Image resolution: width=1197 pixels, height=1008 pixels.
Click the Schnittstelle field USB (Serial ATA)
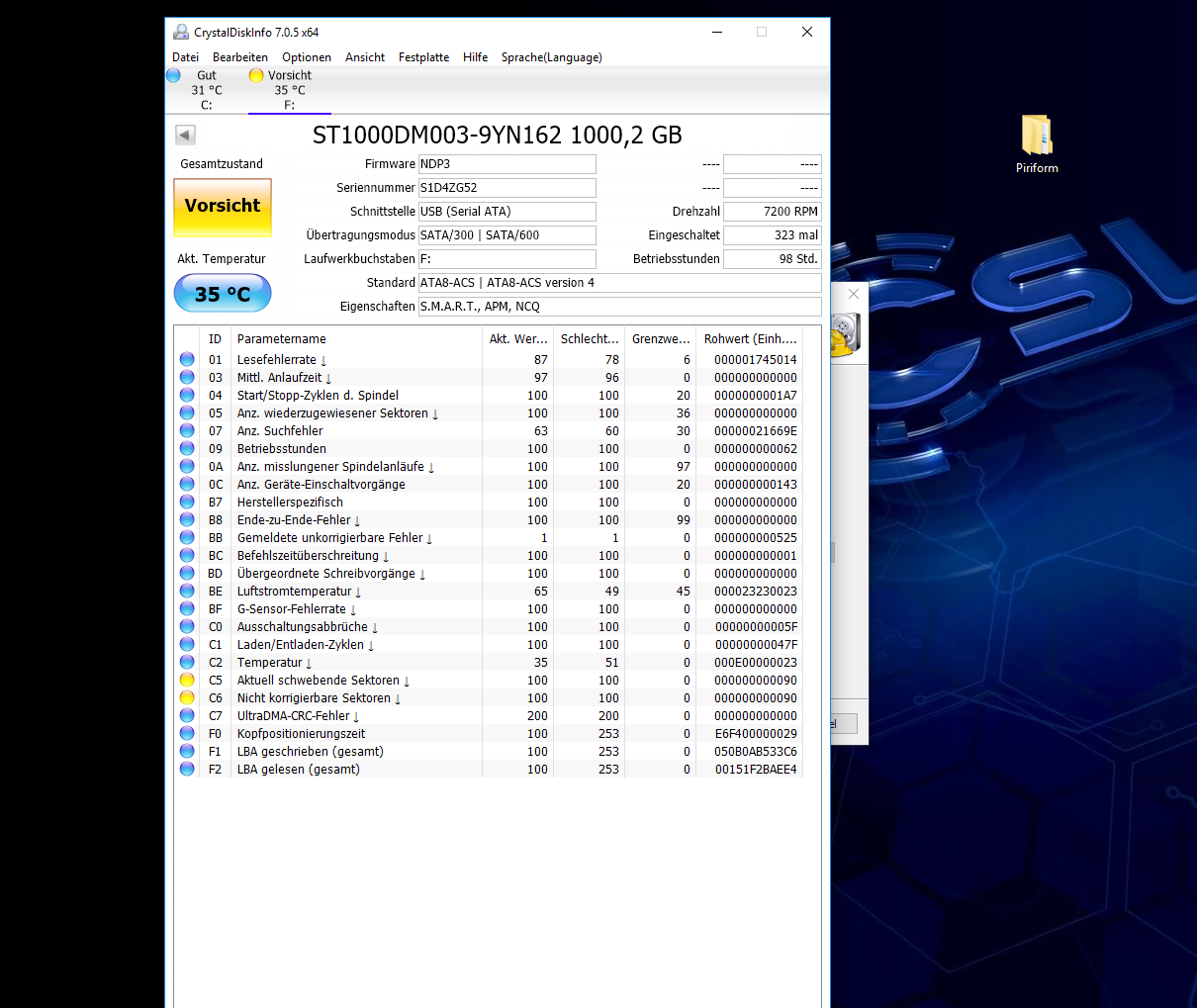point(507,212)
